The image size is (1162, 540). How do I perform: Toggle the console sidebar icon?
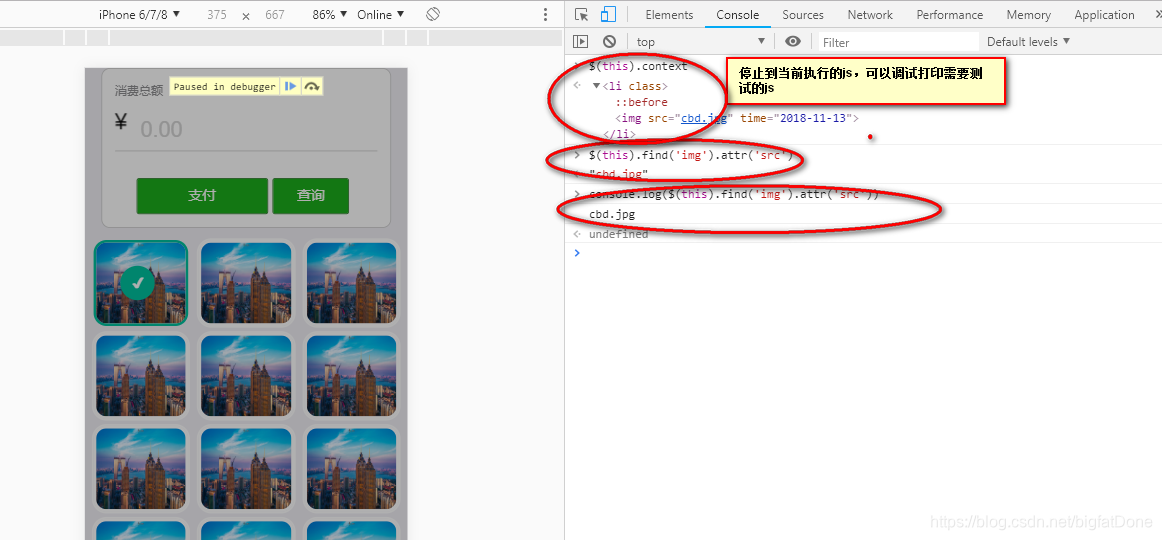point(581,41)
